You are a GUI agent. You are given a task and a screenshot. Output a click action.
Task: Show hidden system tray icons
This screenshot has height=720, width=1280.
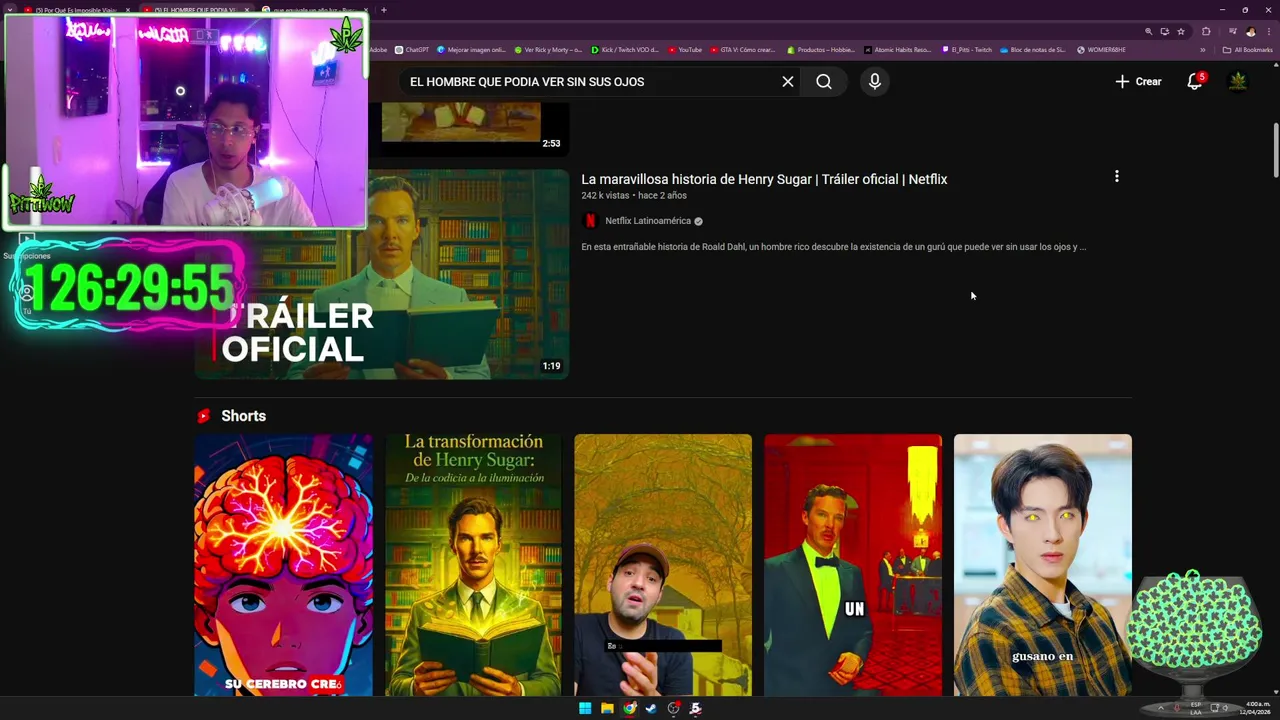1161,708
